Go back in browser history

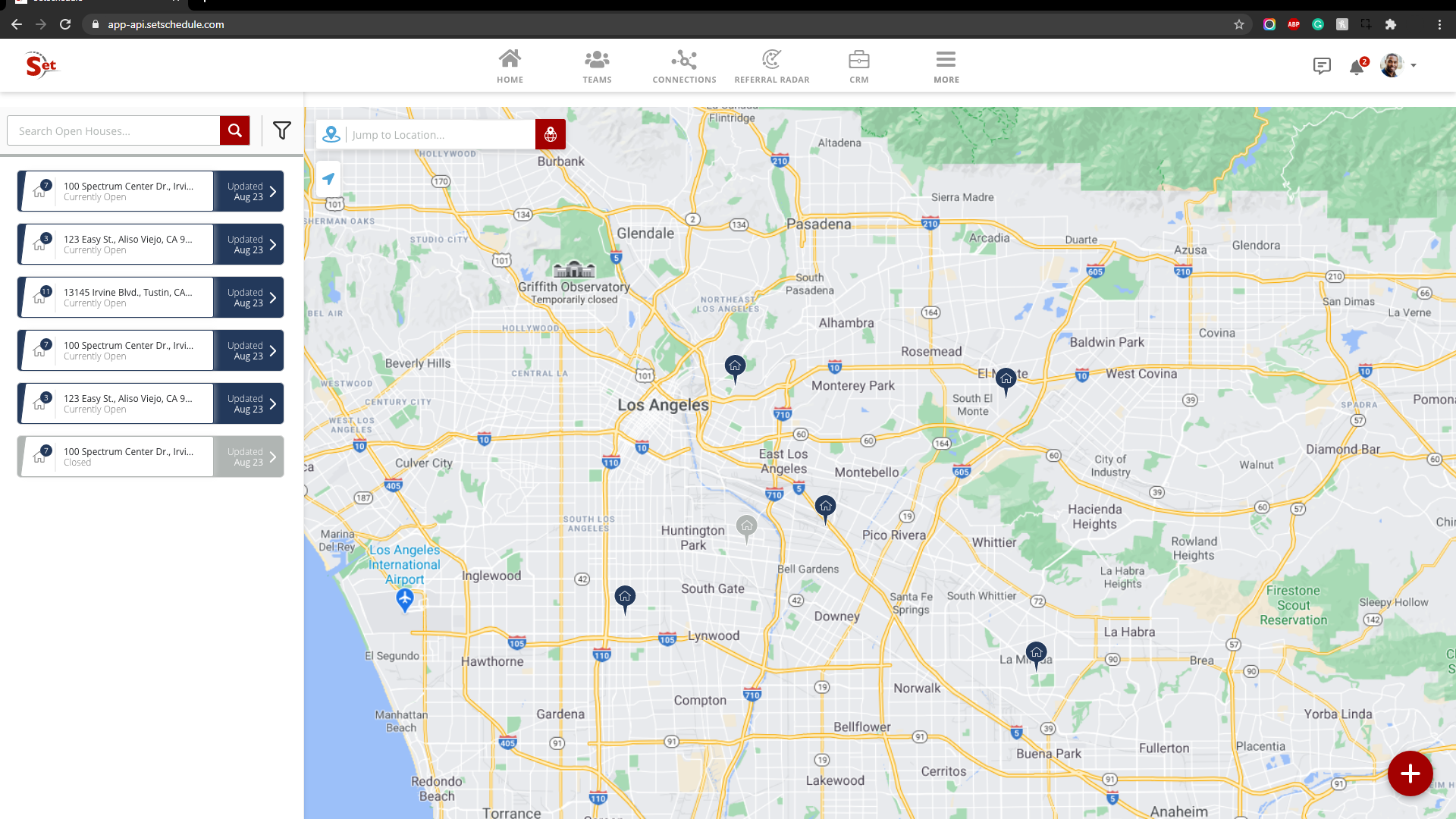coord(17,24)
